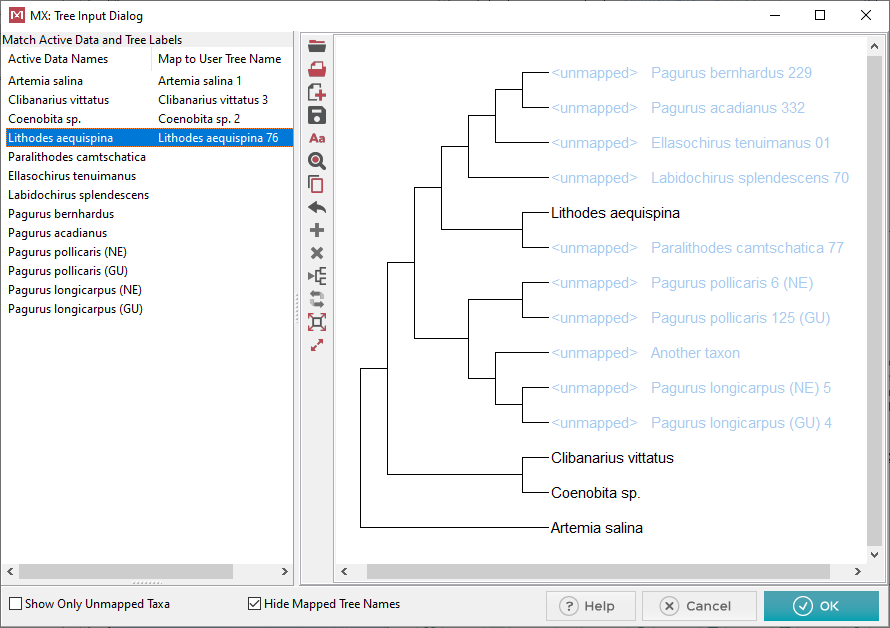Click the Aa font settings icon
Screen dimensions: 890x628
pyautogui.click(x=317, y=138)
